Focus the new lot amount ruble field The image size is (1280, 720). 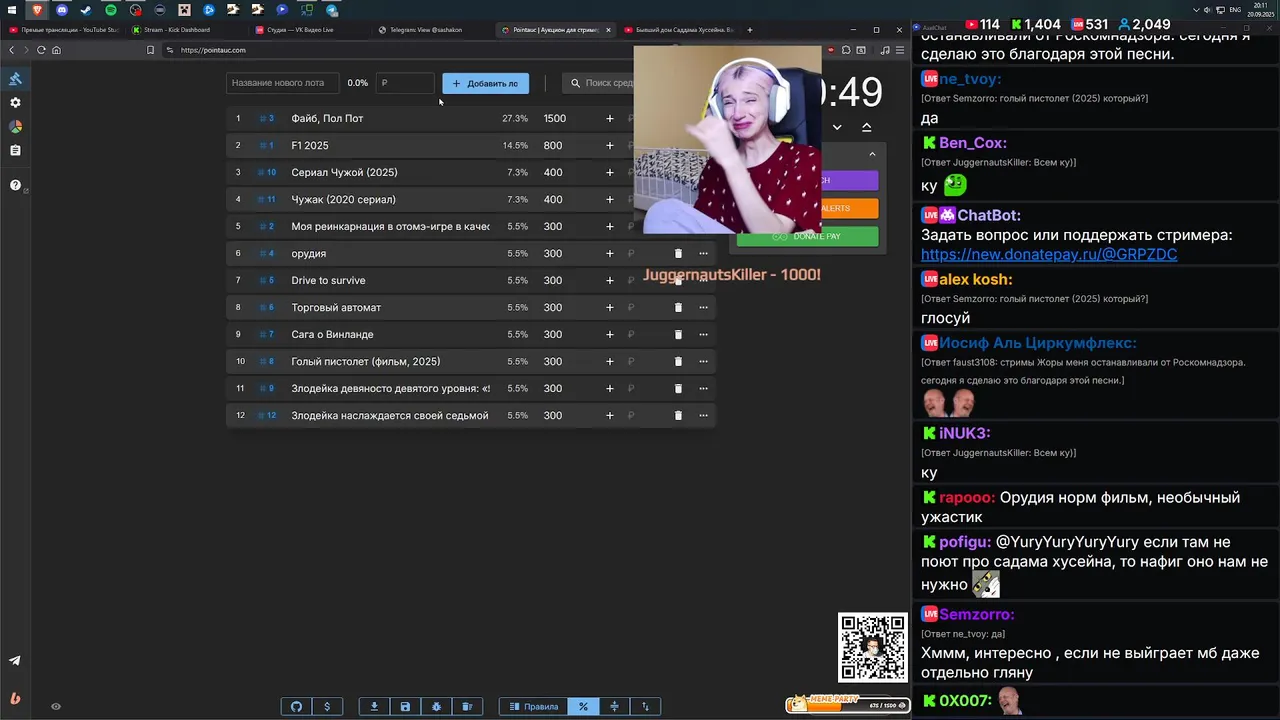coord(405,83)
